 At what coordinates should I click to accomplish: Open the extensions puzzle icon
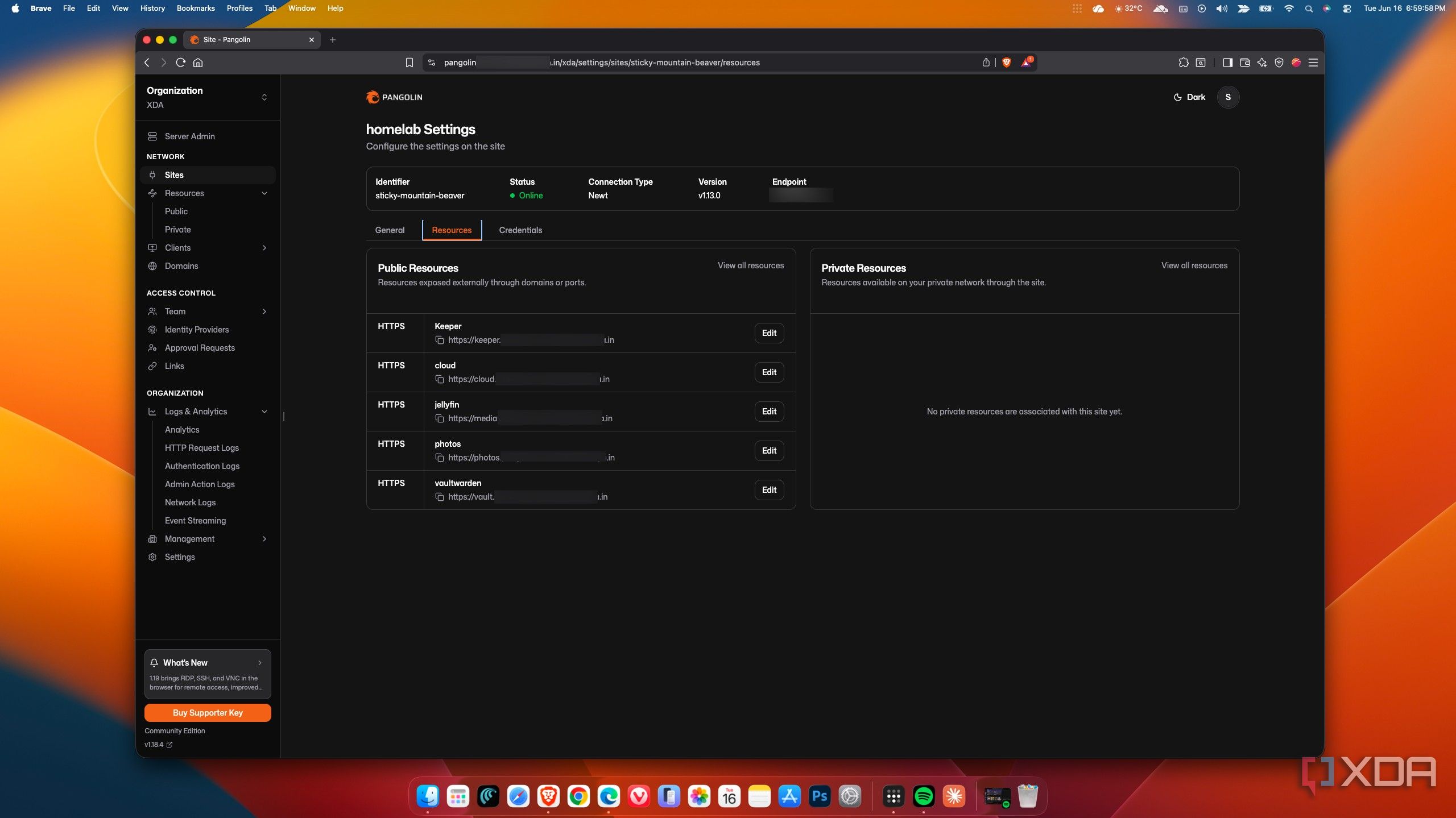(1183, 63)
